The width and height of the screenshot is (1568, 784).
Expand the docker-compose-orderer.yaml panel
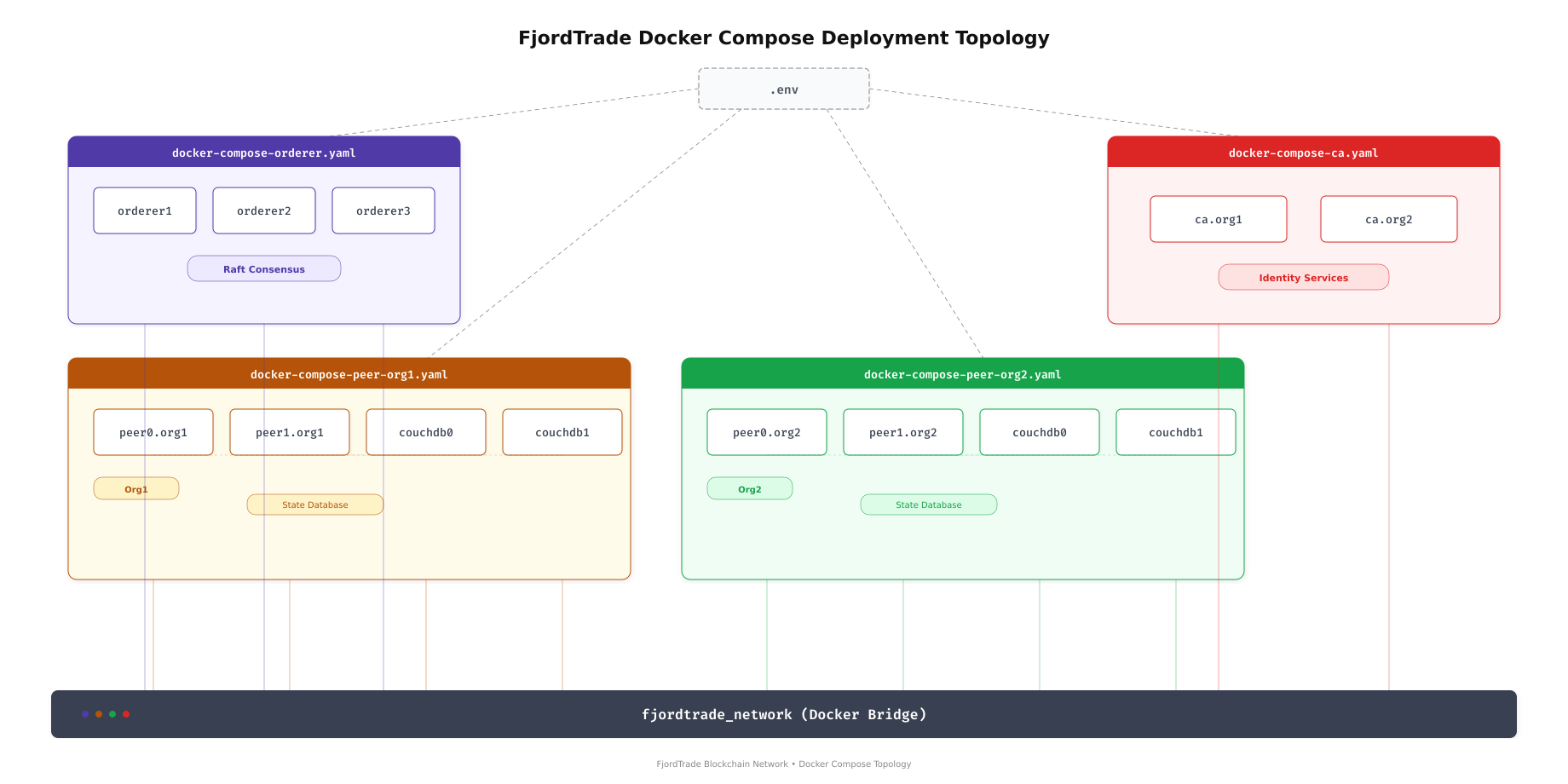(x=263, y=153)
